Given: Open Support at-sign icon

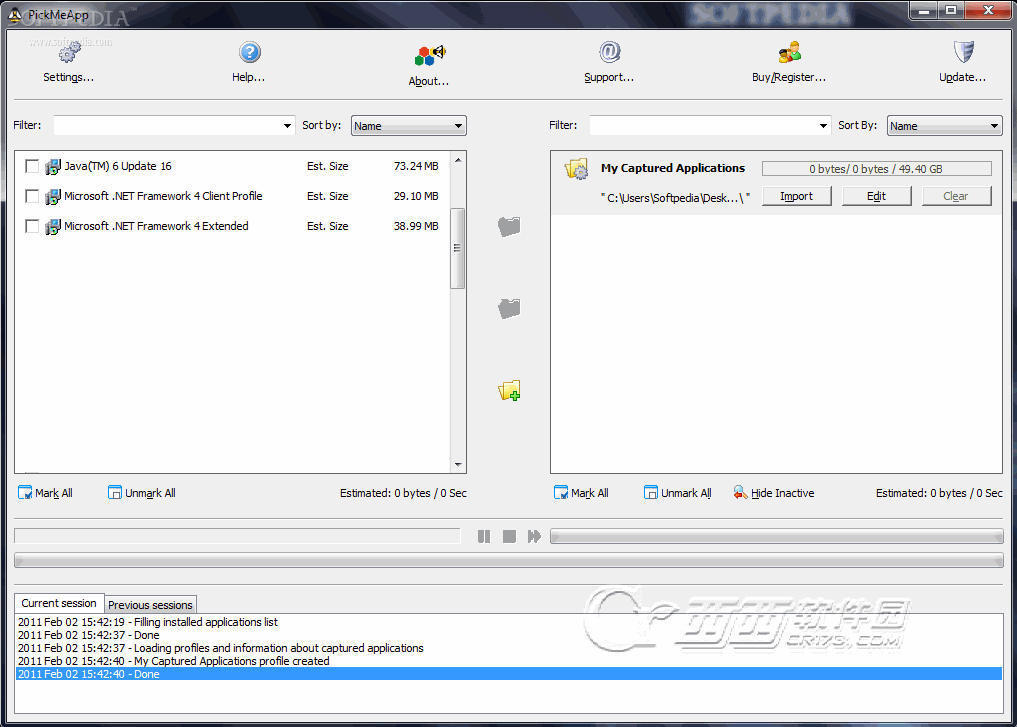Looking at the screenshot, I should [610, 52].
